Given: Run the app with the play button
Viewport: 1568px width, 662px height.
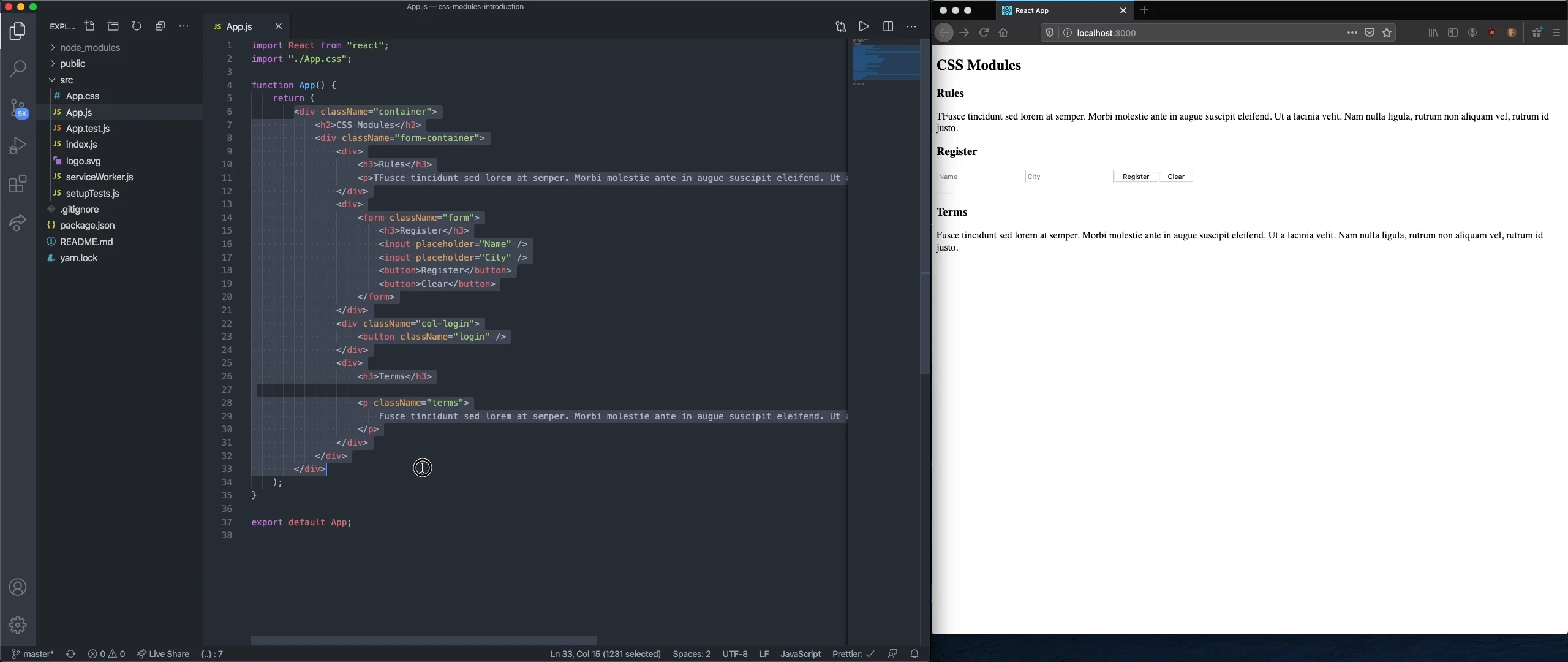Looking at the screenshot, I should [864, 26].
